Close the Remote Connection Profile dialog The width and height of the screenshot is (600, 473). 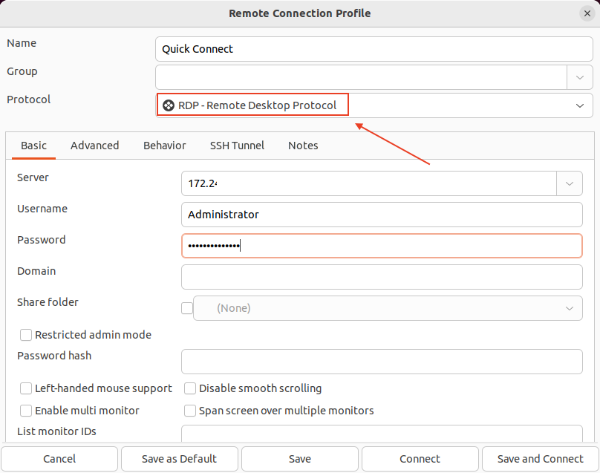pos(587,13)
